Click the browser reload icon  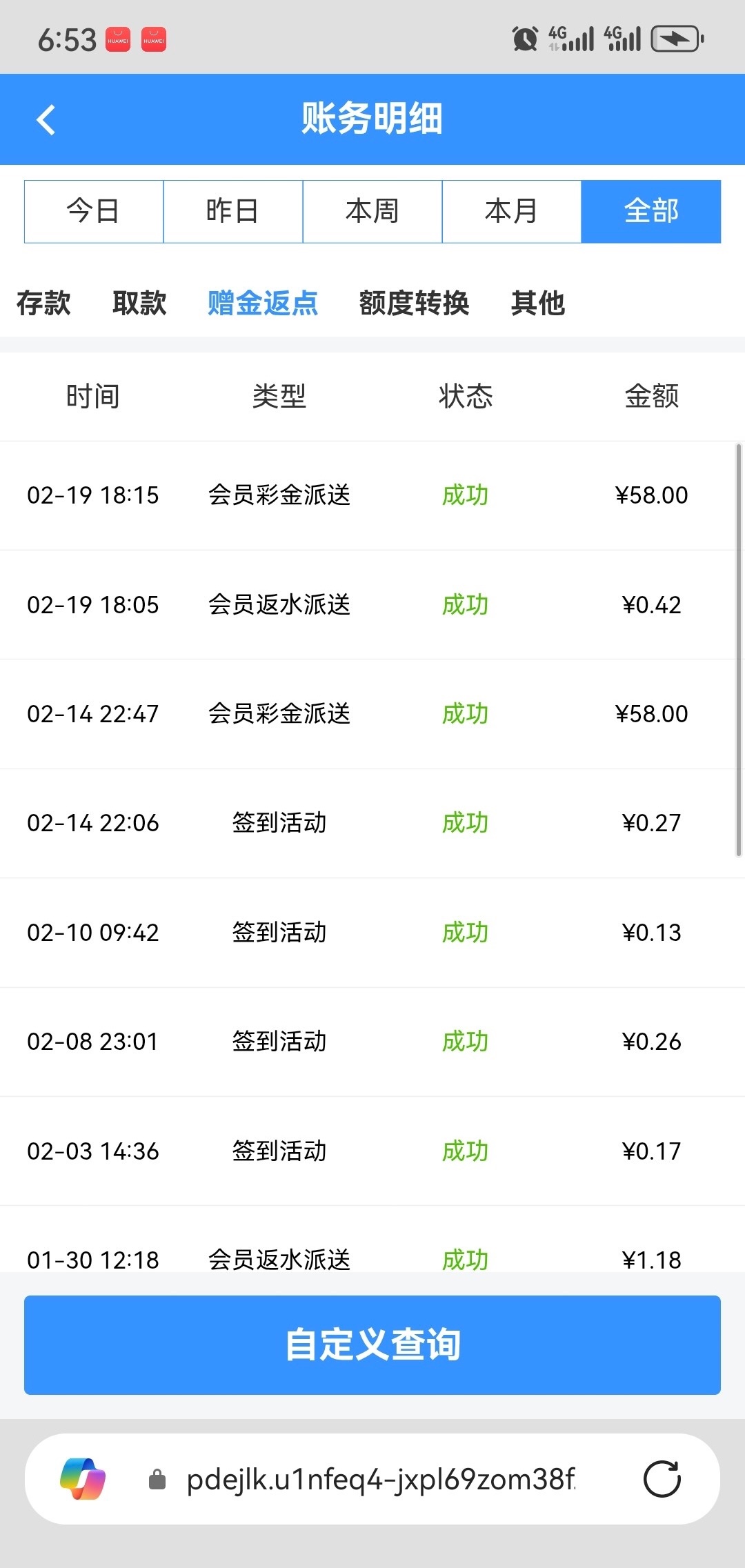[662, 1479]
